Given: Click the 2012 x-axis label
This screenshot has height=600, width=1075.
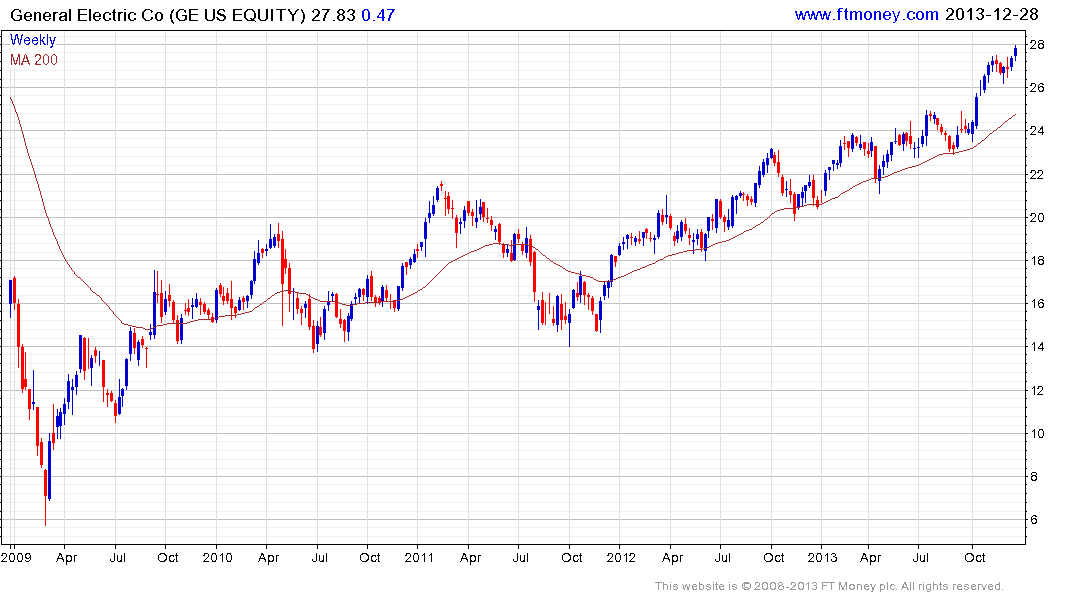Looking at the screenshot, I should pyautogui.click(x=621, y=557).
